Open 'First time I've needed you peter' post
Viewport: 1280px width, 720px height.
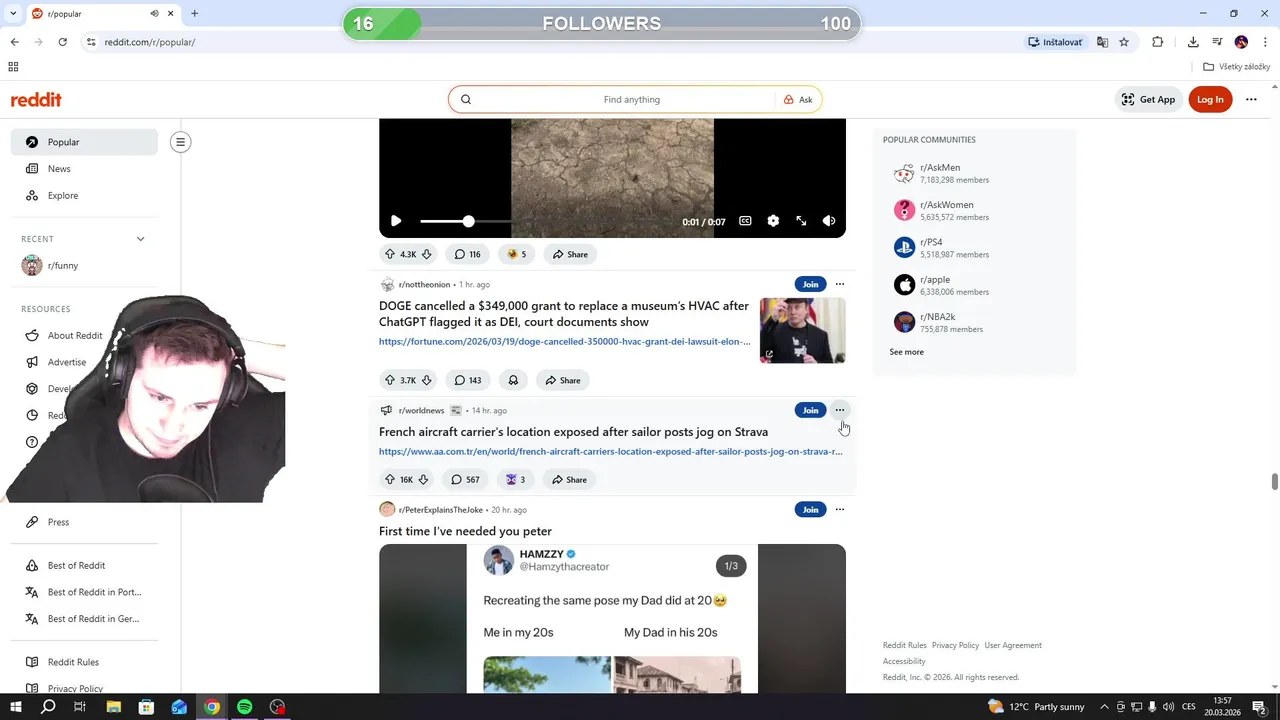pyautogui.click(x=465, y=531)
